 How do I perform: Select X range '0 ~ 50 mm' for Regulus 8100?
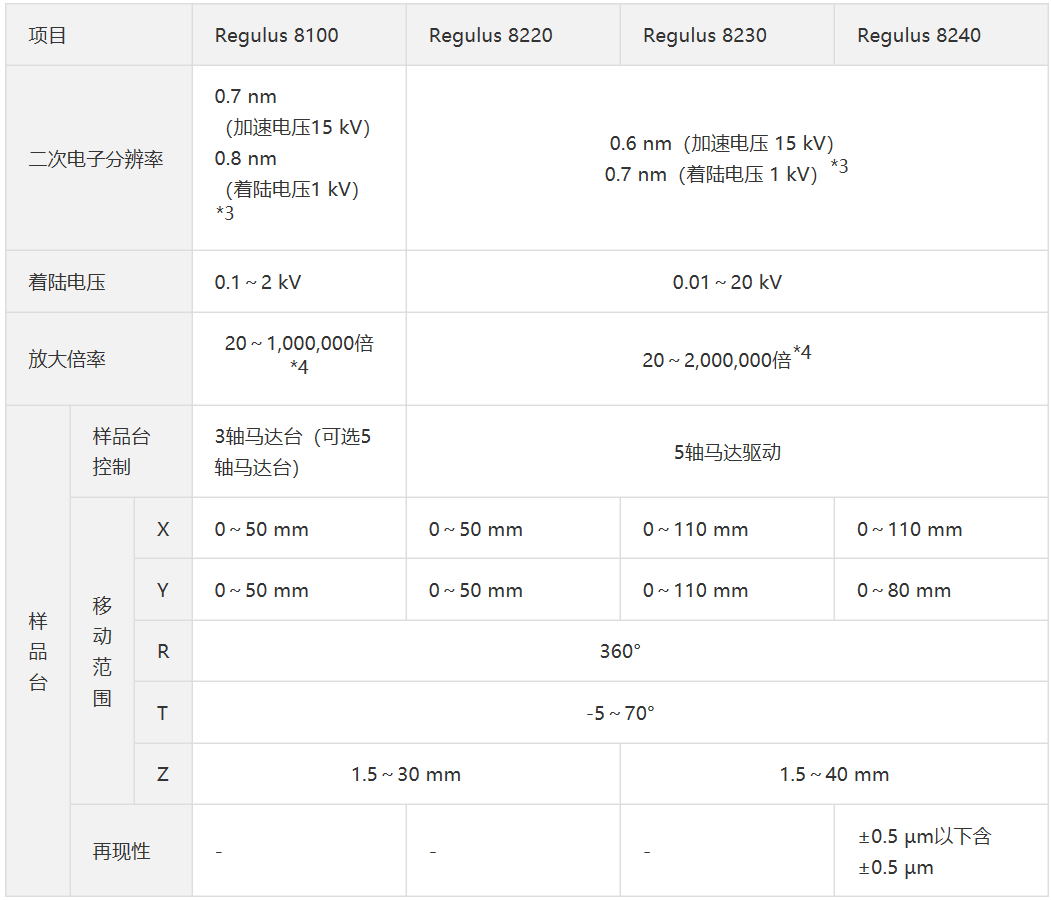coord(261,529)
